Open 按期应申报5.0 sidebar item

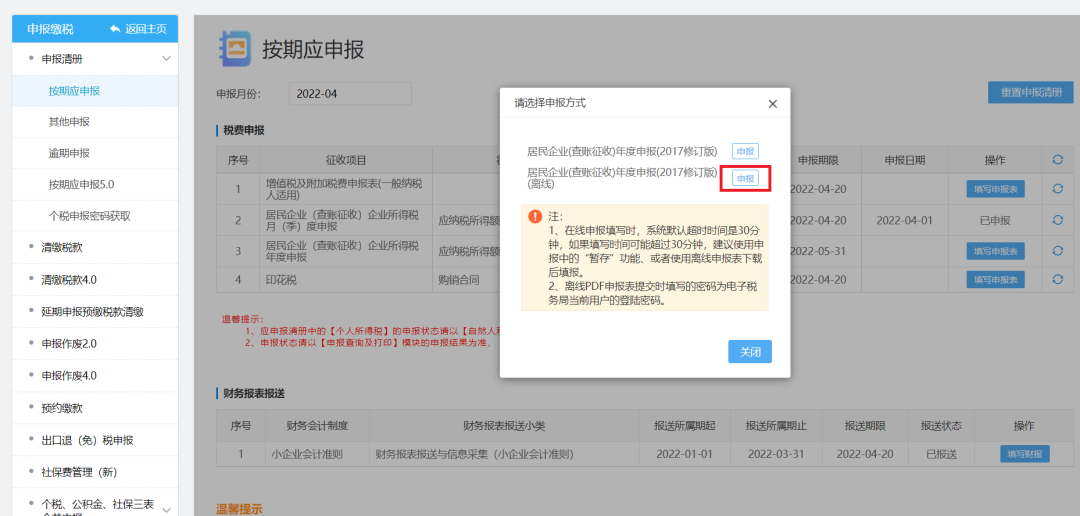click(81, 185)
